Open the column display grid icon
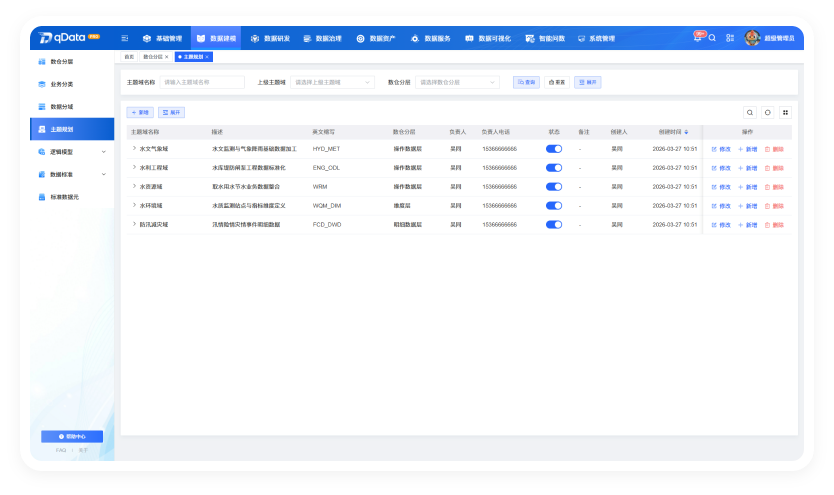This screenshot has width=834, height=495. [785, 112]
